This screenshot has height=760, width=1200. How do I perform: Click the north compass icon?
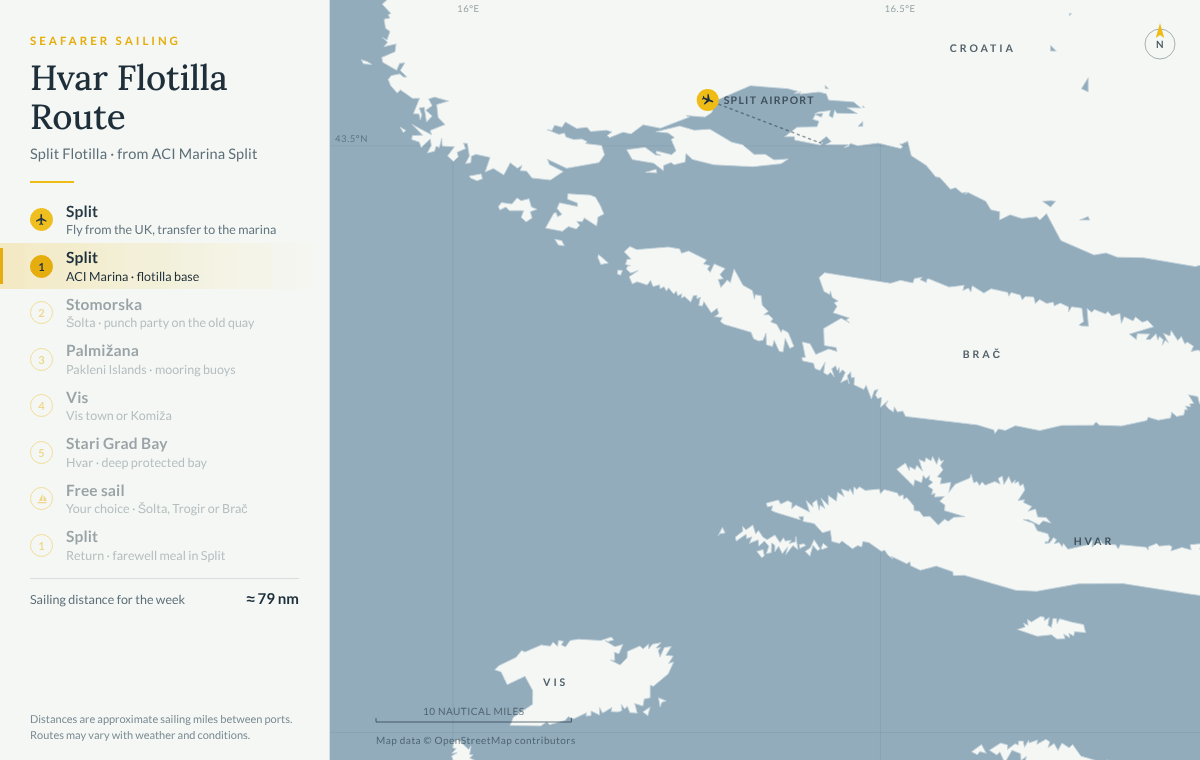[1160, 43]
